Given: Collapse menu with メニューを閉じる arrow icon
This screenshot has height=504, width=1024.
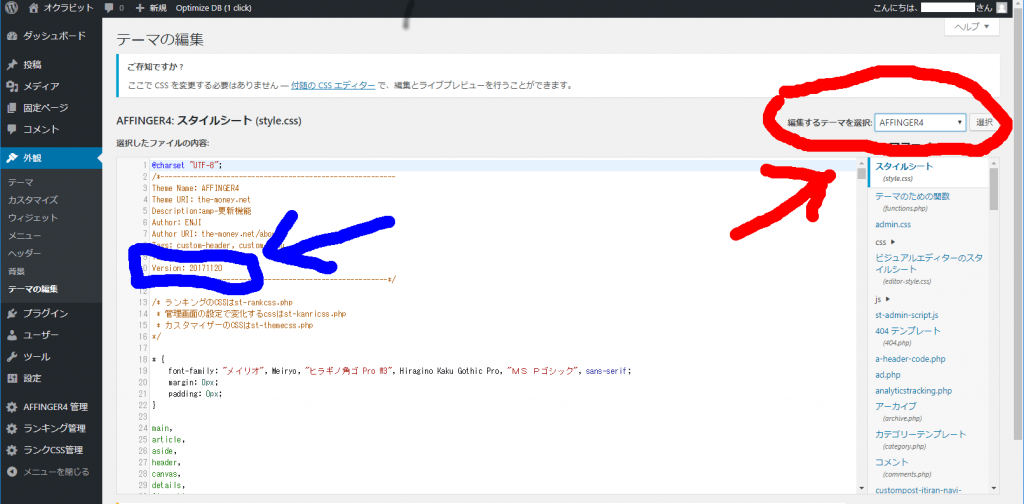Looking at the screenshot, I should click(12, 471).
